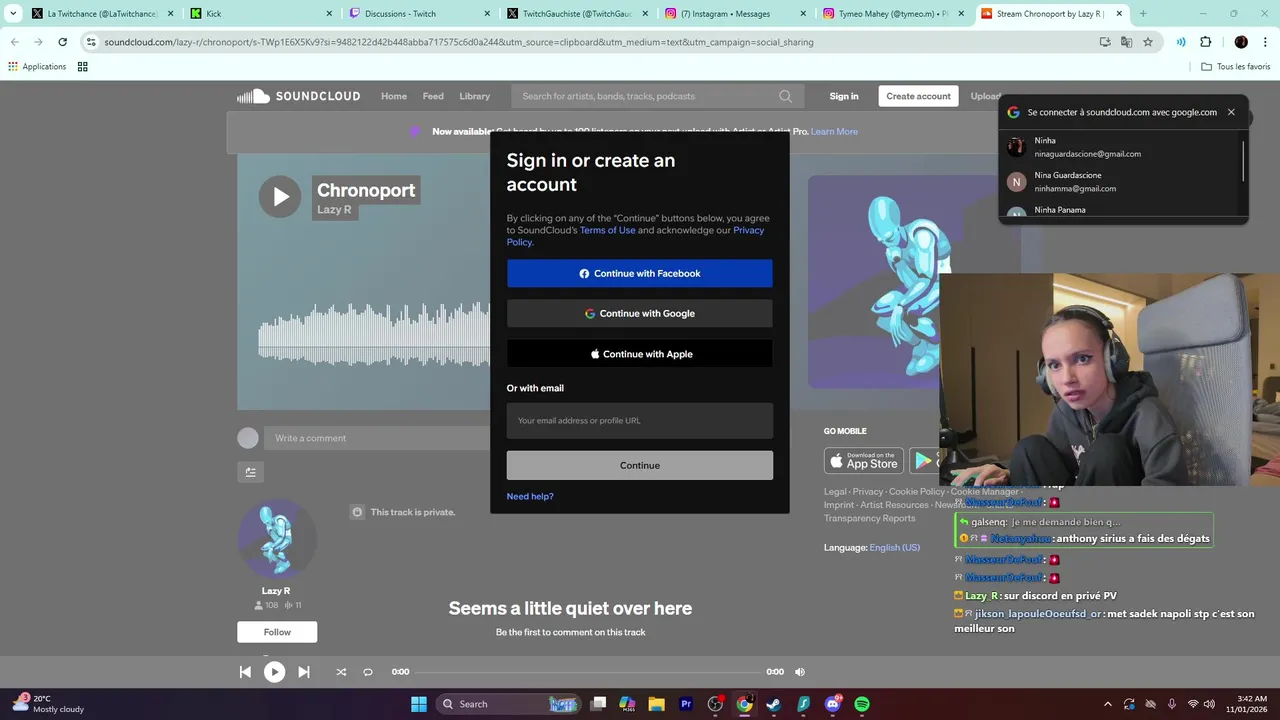Bookmark this page with the star icon
This screenshot has height=720, width=1280.
tap(1148, 42)
